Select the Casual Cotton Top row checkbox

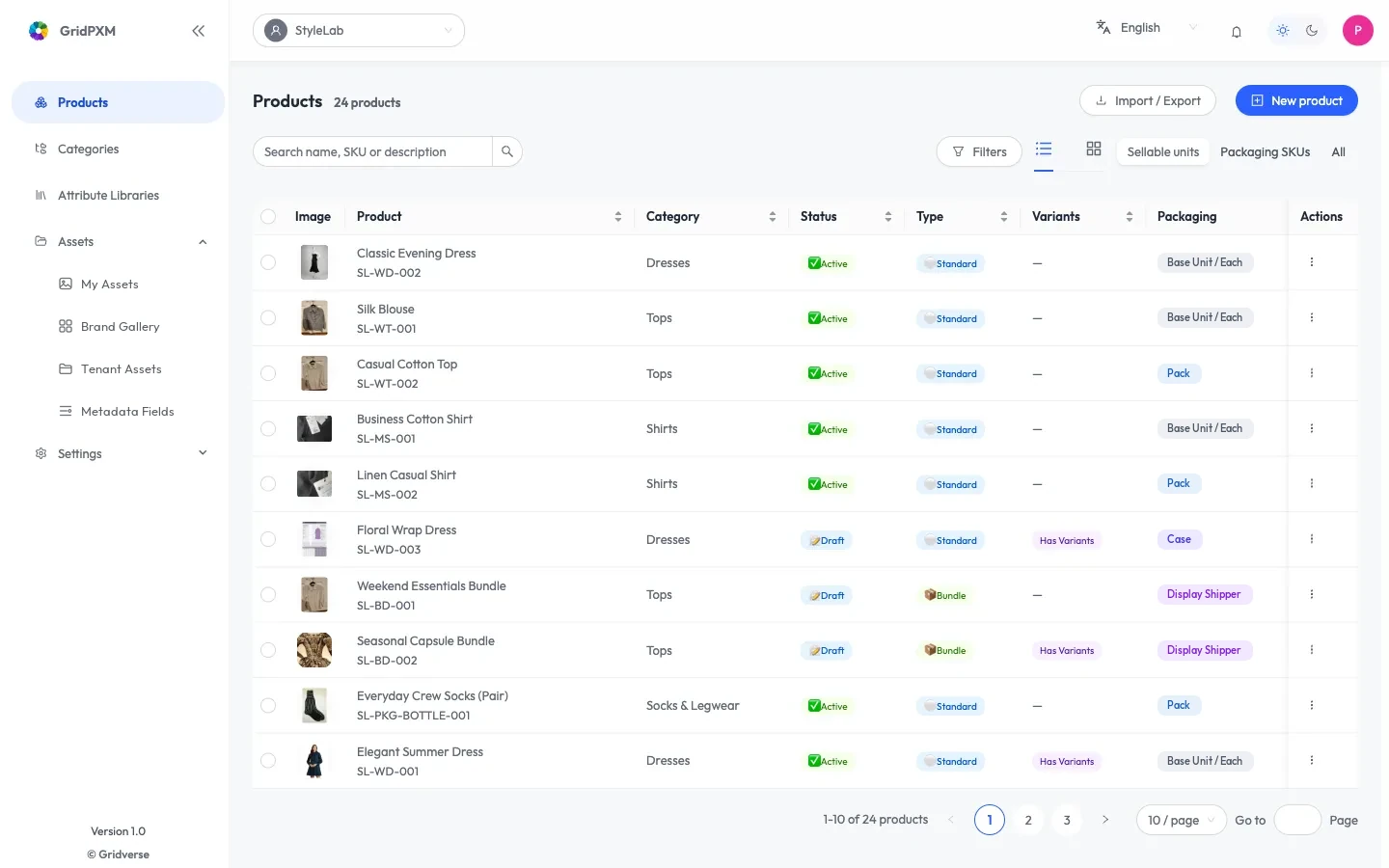pos(268,373)
